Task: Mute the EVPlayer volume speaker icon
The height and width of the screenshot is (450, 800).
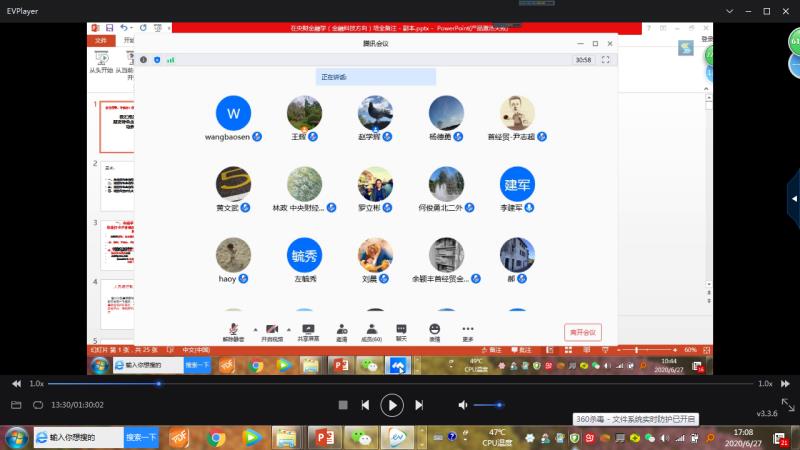Action: [x=463, y=405]
